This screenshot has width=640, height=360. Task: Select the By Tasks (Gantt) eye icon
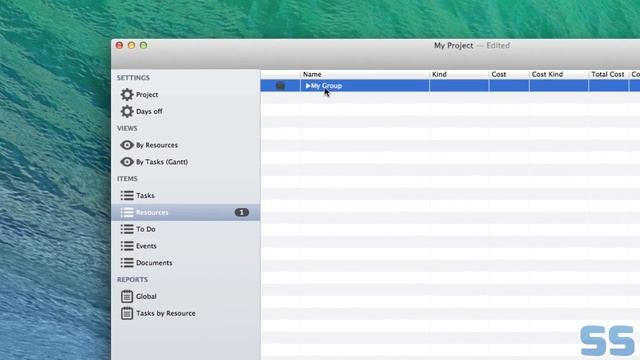(127, 162)
